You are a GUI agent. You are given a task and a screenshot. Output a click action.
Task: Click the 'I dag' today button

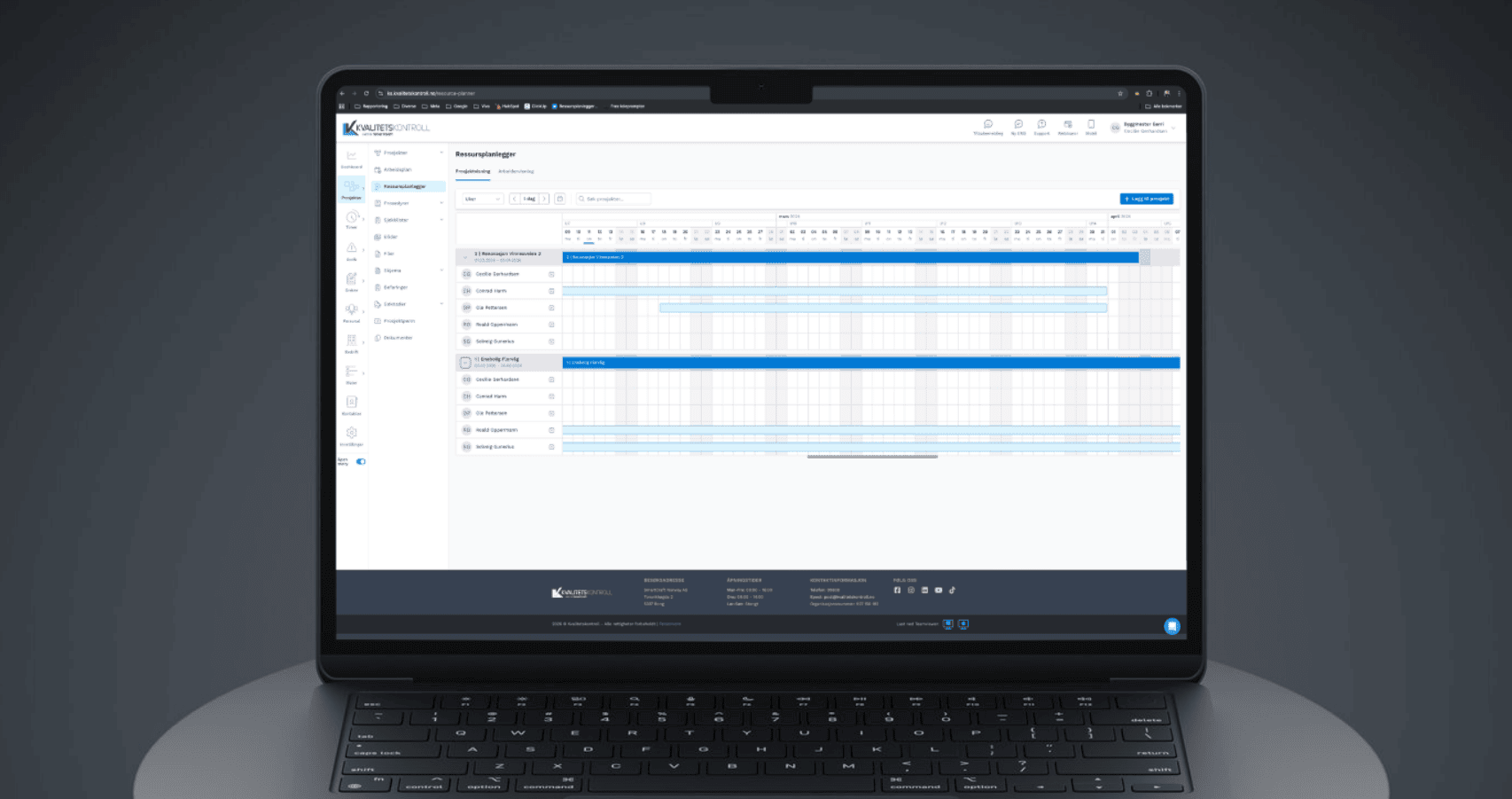(x=529, y=199)
